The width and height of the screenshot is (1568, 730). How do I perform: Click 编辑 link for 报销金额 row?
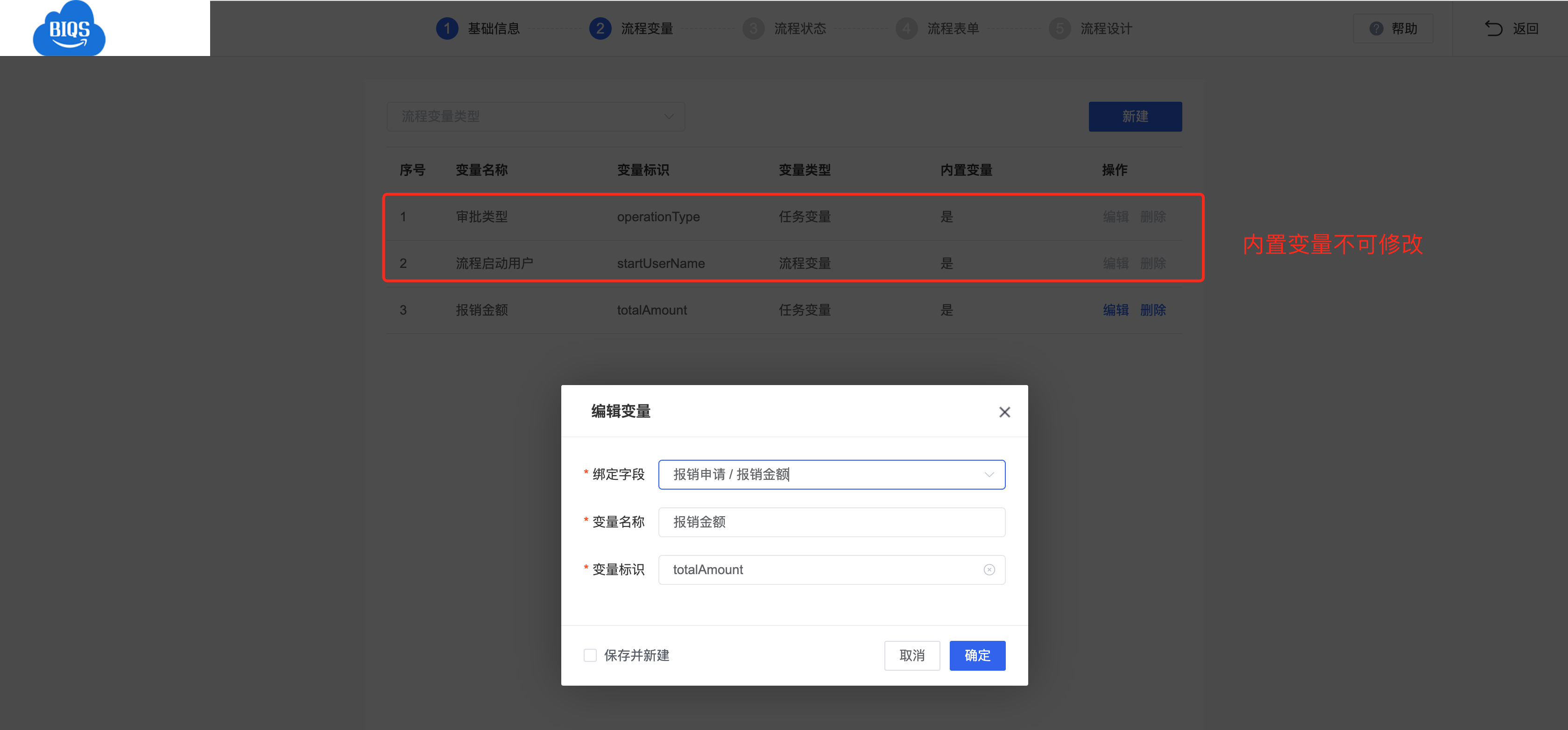pos(1116,310)
